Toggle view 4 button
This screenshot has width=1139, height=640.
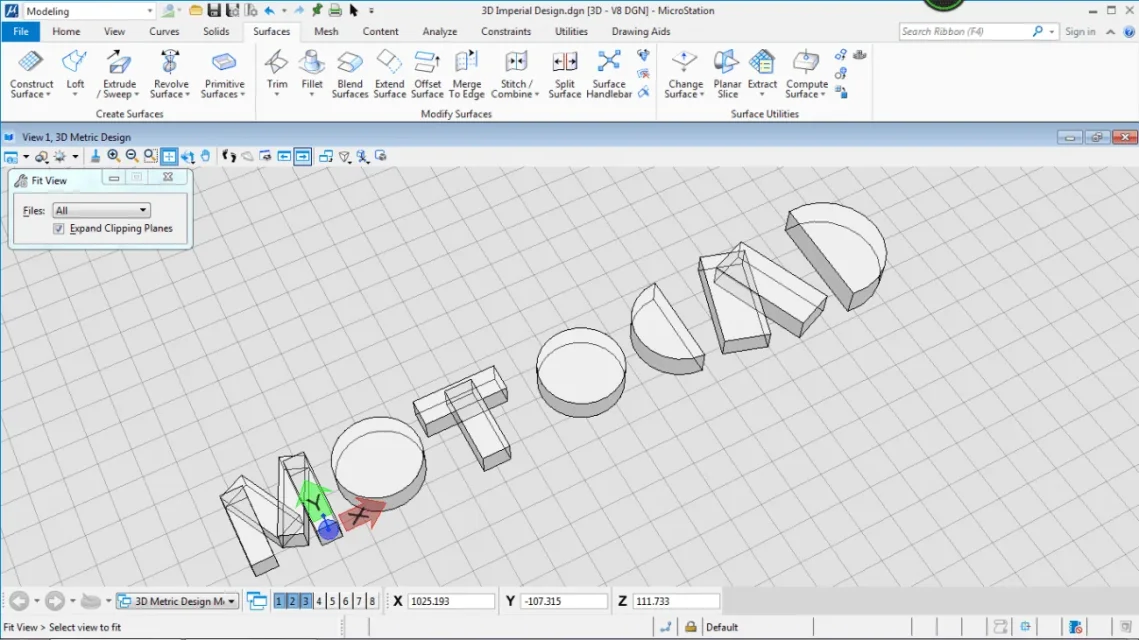tap(318, 601)
